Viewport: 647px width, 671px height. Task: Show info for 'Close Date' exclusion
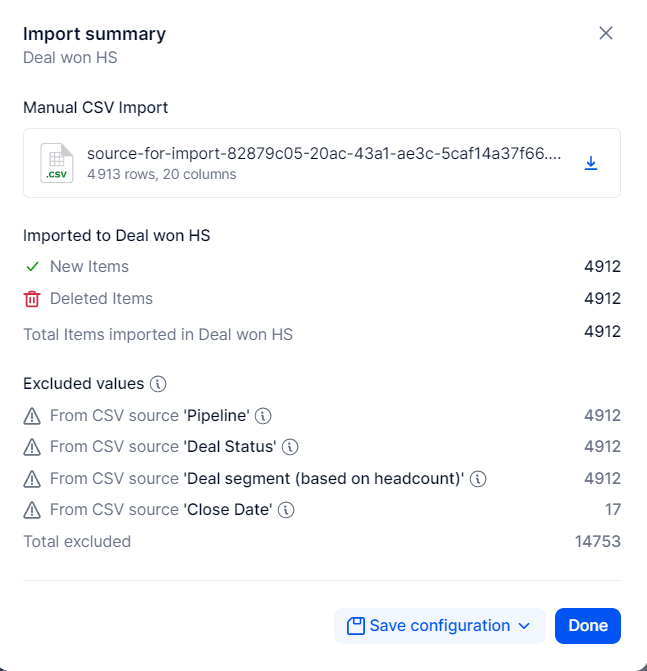[286, 510]
